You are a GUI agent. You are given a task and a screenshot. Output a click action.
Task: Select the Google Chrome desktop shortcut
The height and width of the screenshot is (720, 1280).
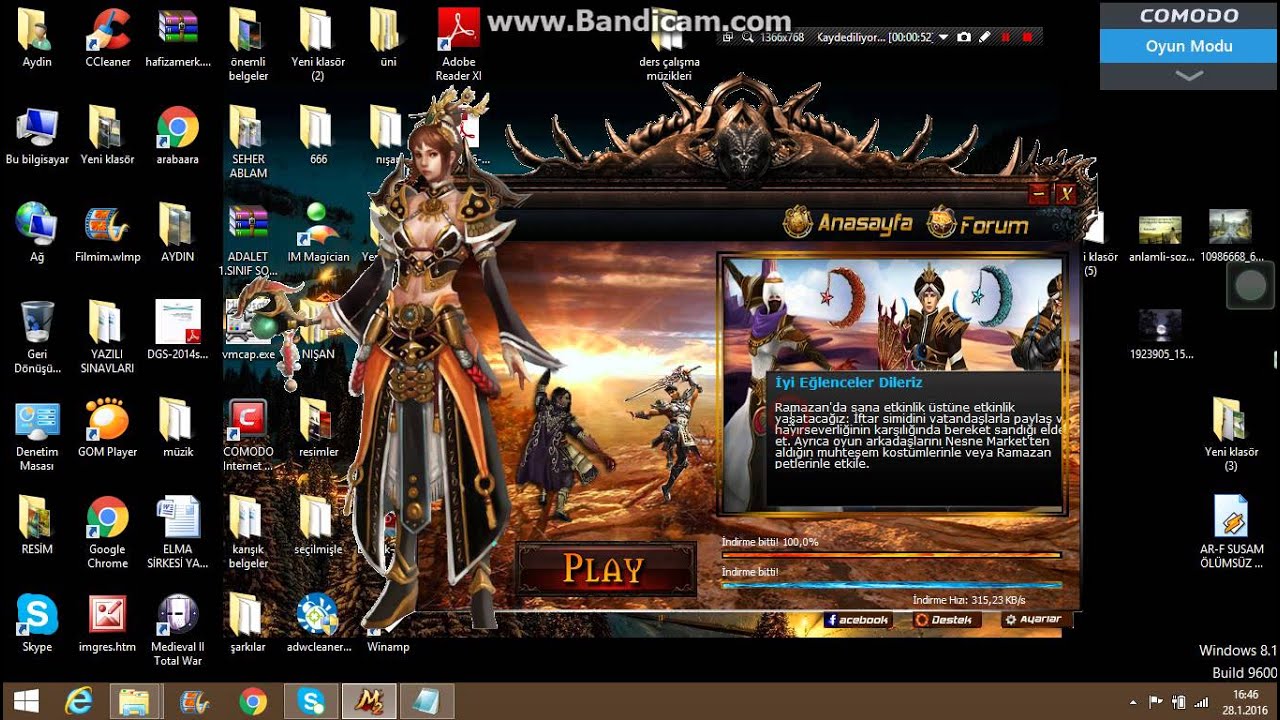tap(107, 532)
